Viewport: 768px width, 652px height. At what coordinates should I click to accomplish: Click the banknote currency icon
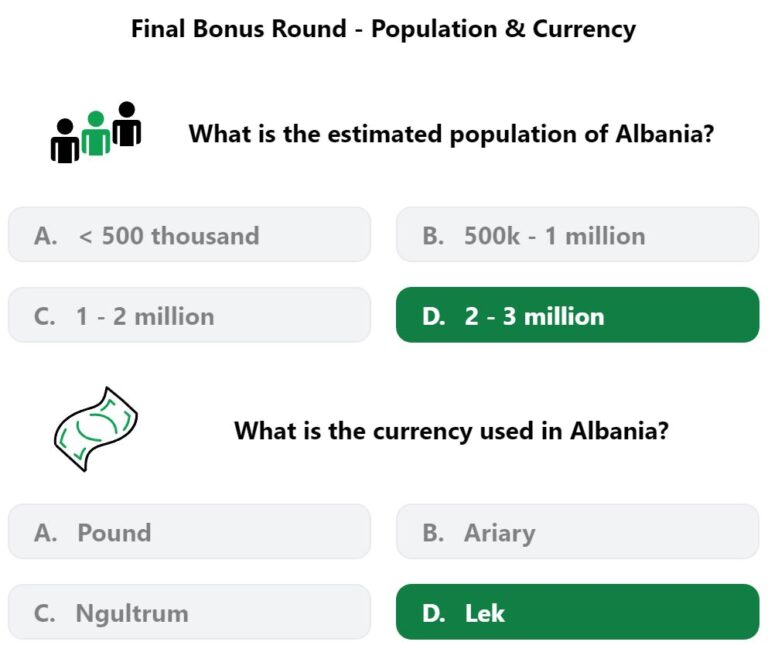click(96, 429)
